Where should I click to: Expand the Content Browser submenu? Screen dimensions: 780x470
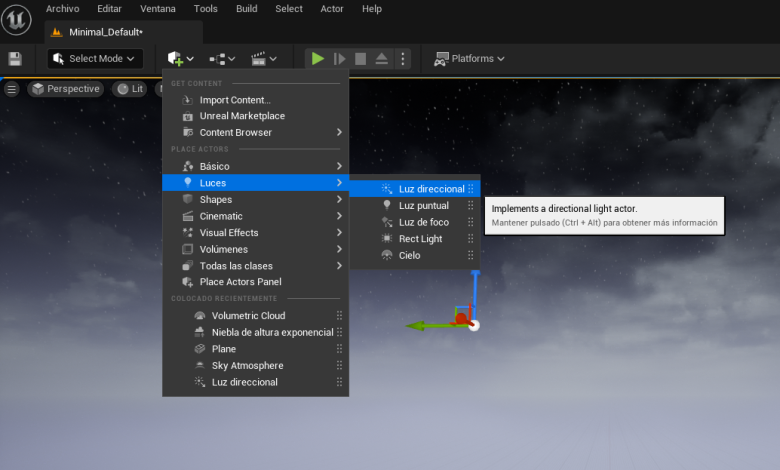256,132
